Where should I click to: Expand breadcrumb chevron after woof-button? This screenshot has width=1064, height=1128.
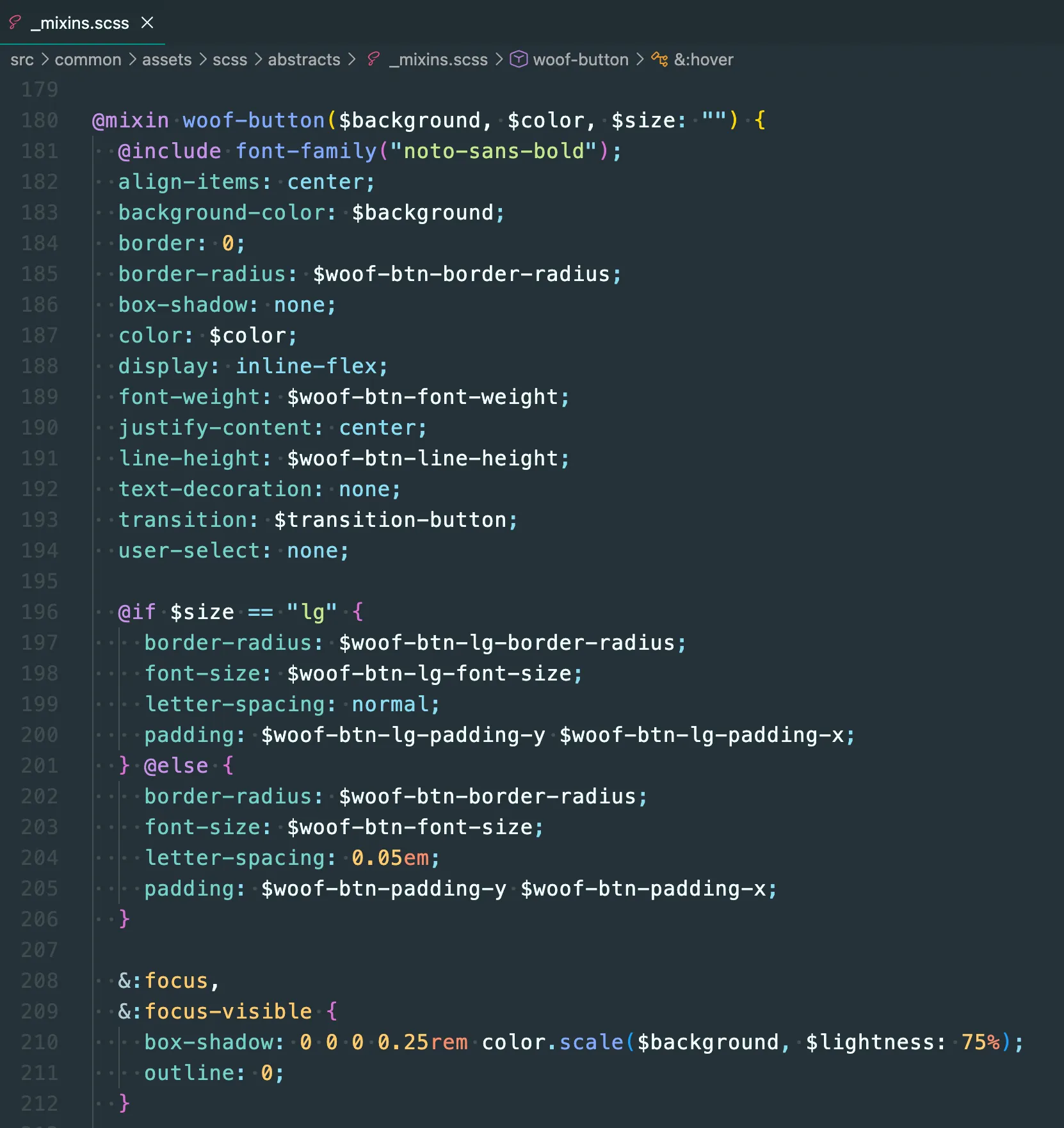tap(640, 60)
